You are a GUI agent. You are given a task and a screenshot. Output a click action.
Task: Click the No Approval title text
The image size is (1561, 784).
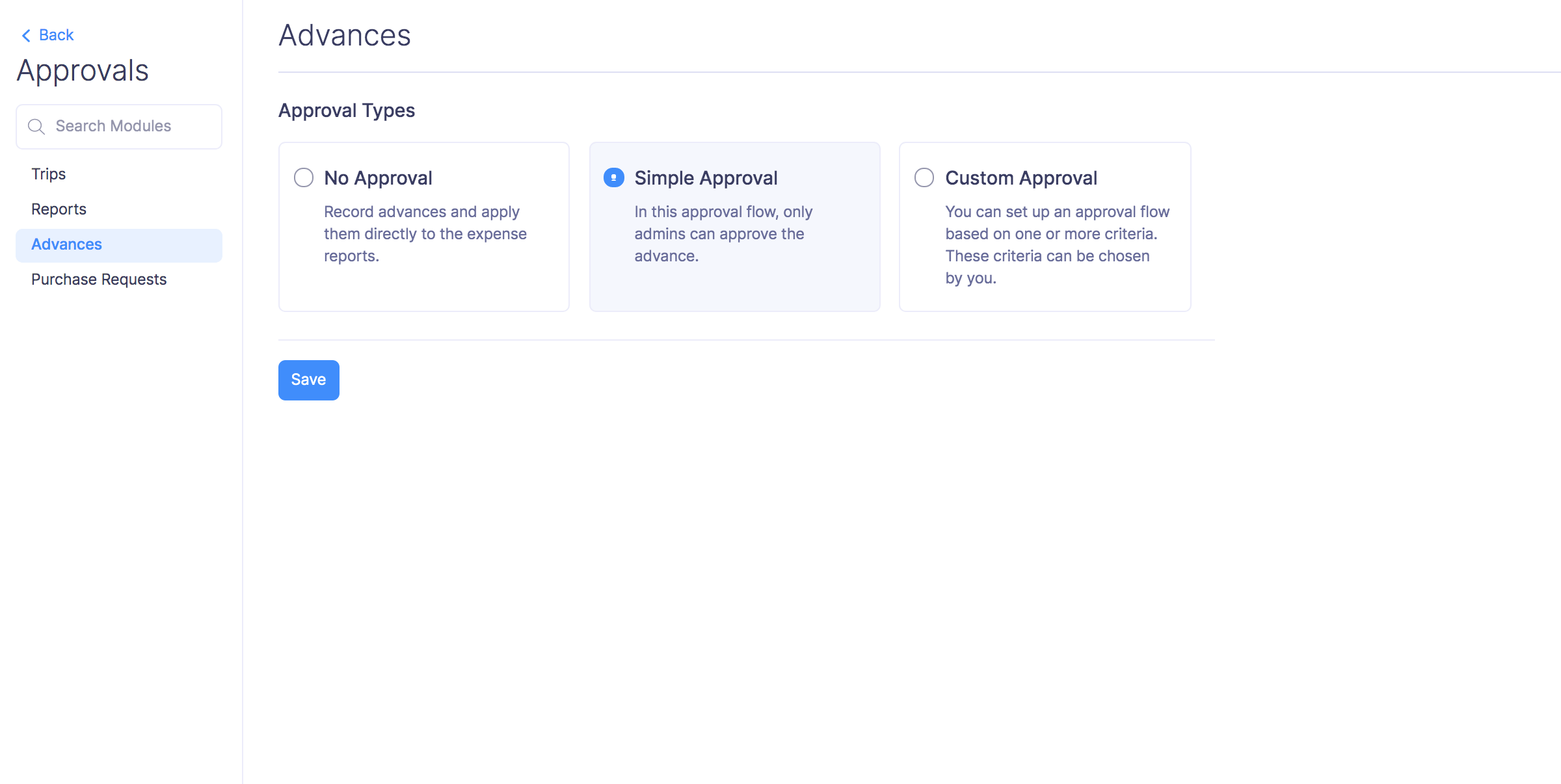click(378, 178)
